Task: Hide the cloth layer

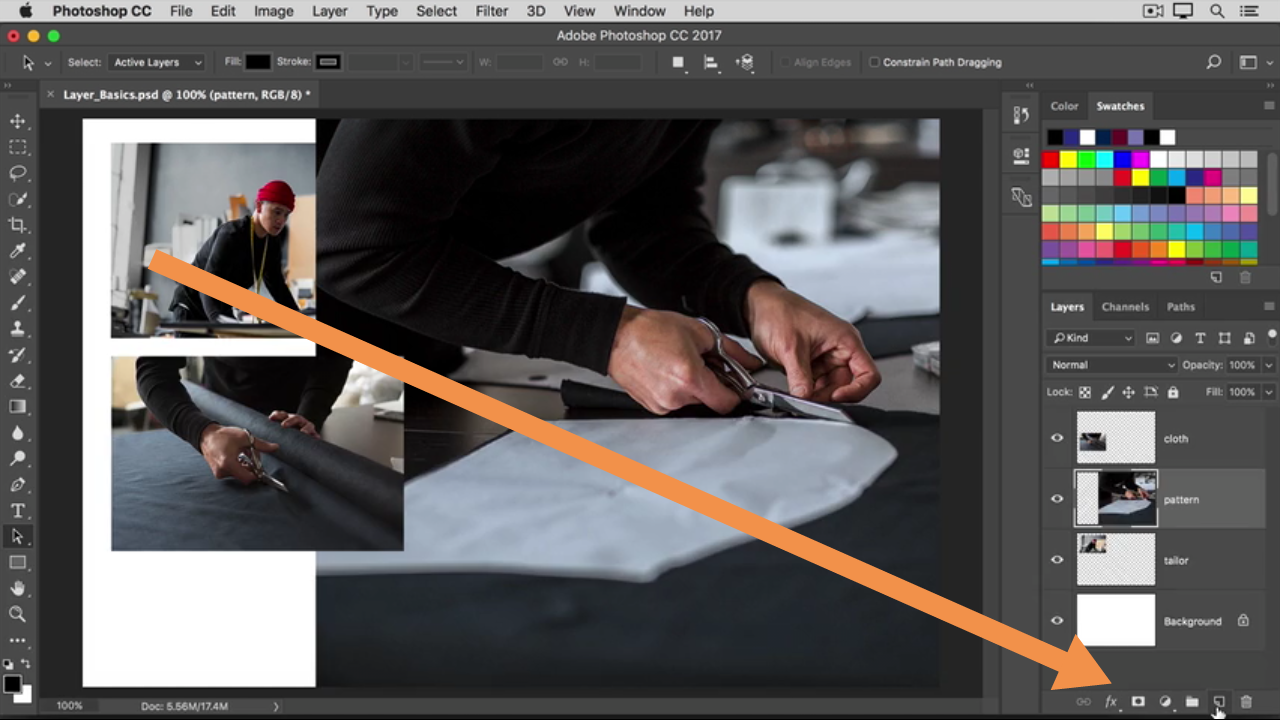Action: 1057,438
